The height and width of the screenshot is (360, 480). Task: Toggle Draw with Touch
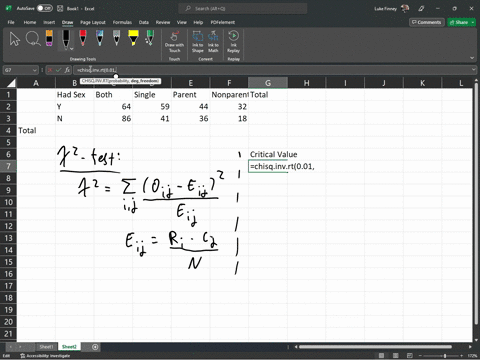click(x=174, y=42)
